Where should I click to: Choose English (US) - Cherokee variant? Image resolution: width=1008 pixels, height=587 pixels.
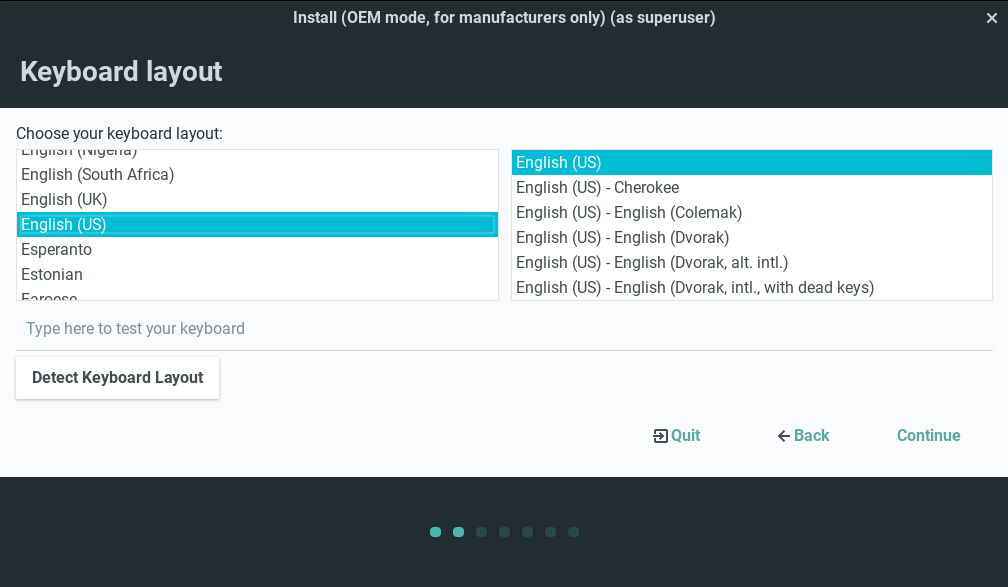(x=597, y=188)
